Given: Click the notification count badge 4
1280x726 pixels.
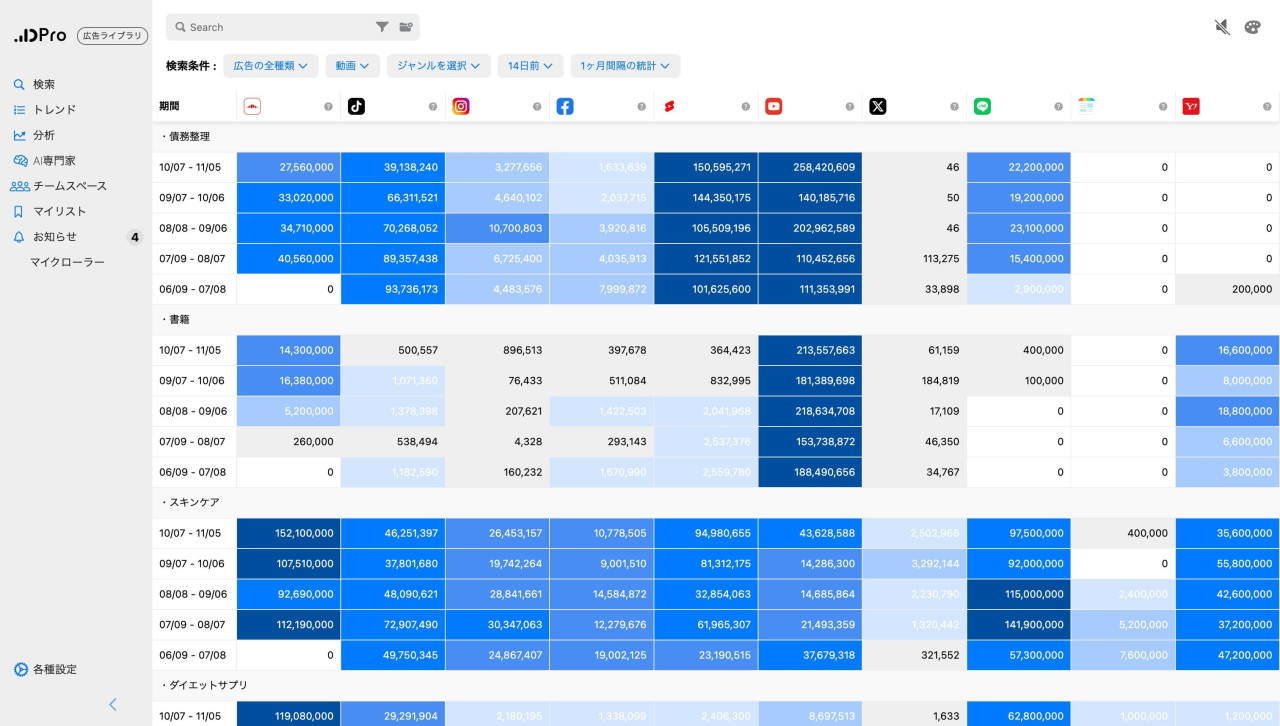Looking at the screenshot, I should [135, 237].
